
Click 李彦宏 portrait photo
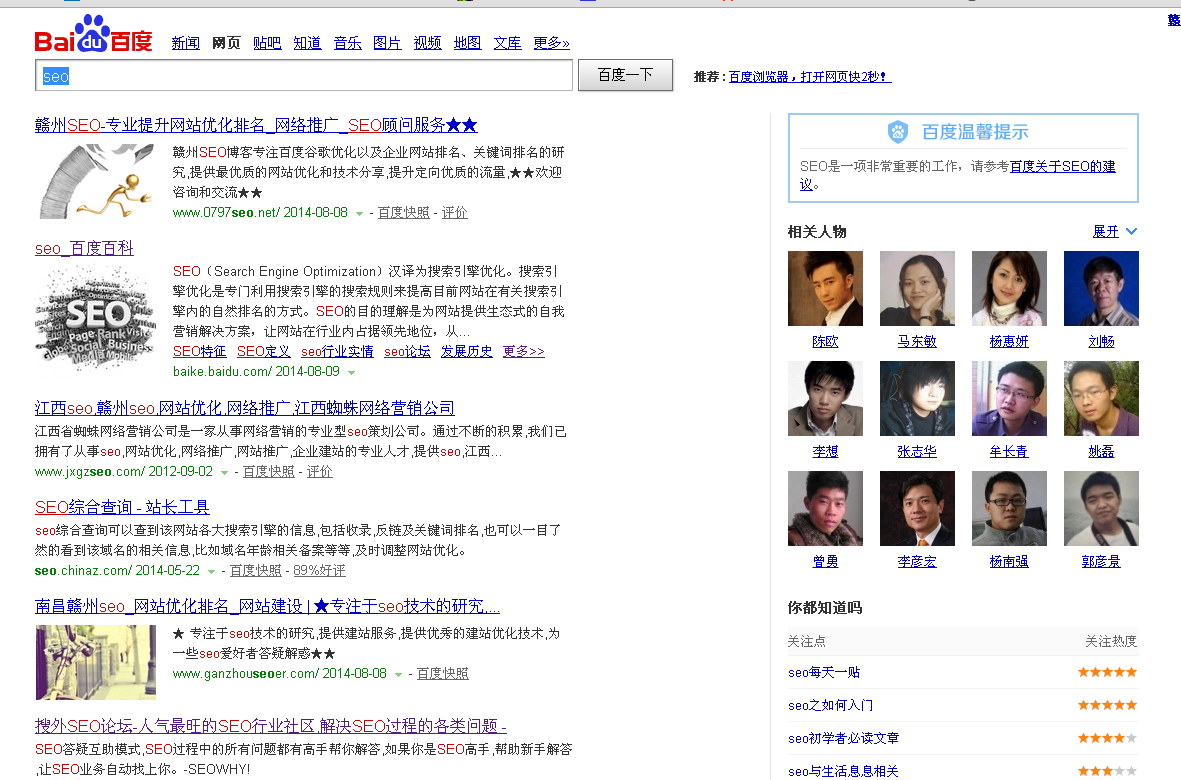917,508
